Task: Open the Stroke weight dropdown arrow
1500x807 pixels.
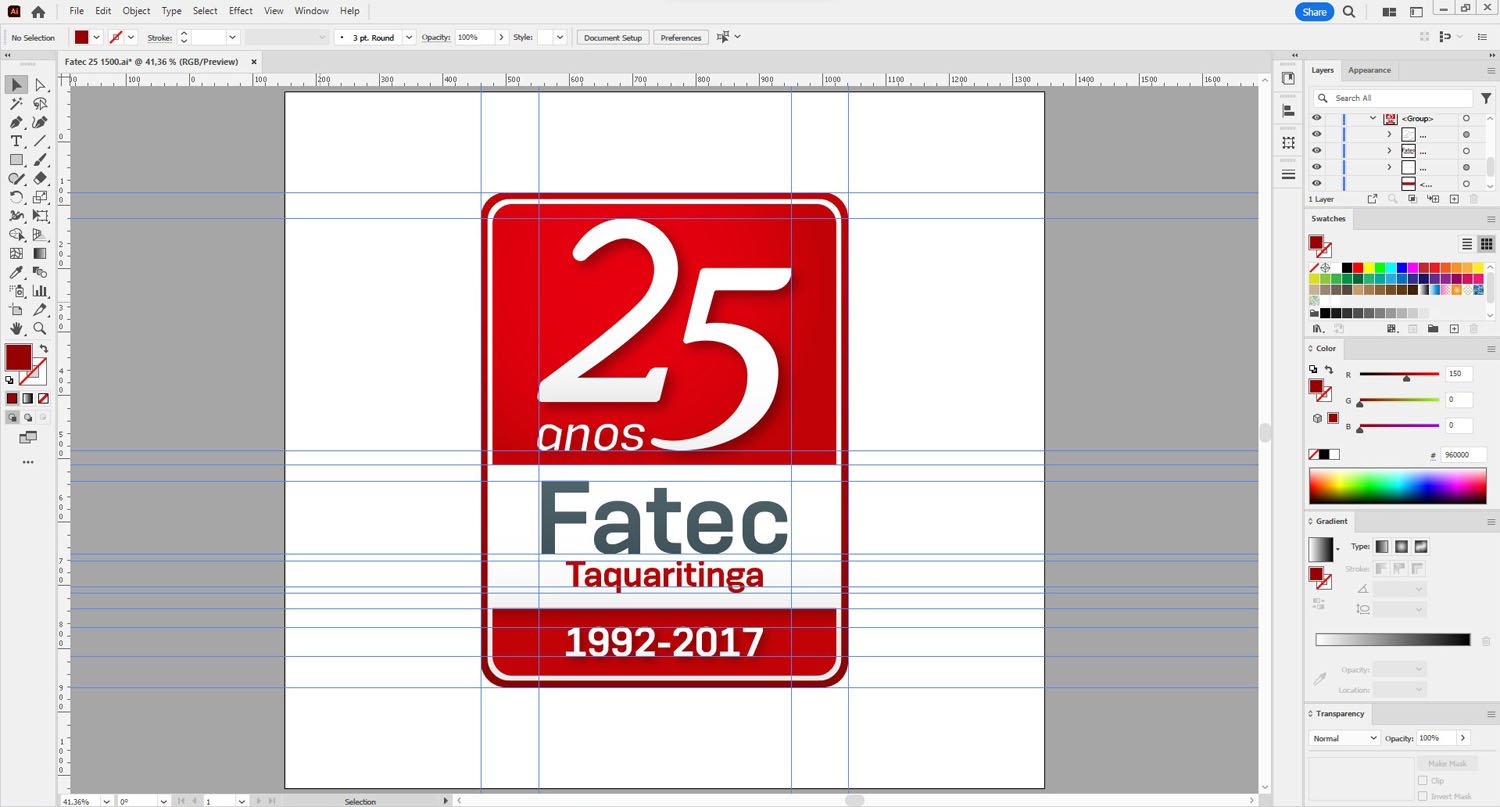Action: click(232, 37)
